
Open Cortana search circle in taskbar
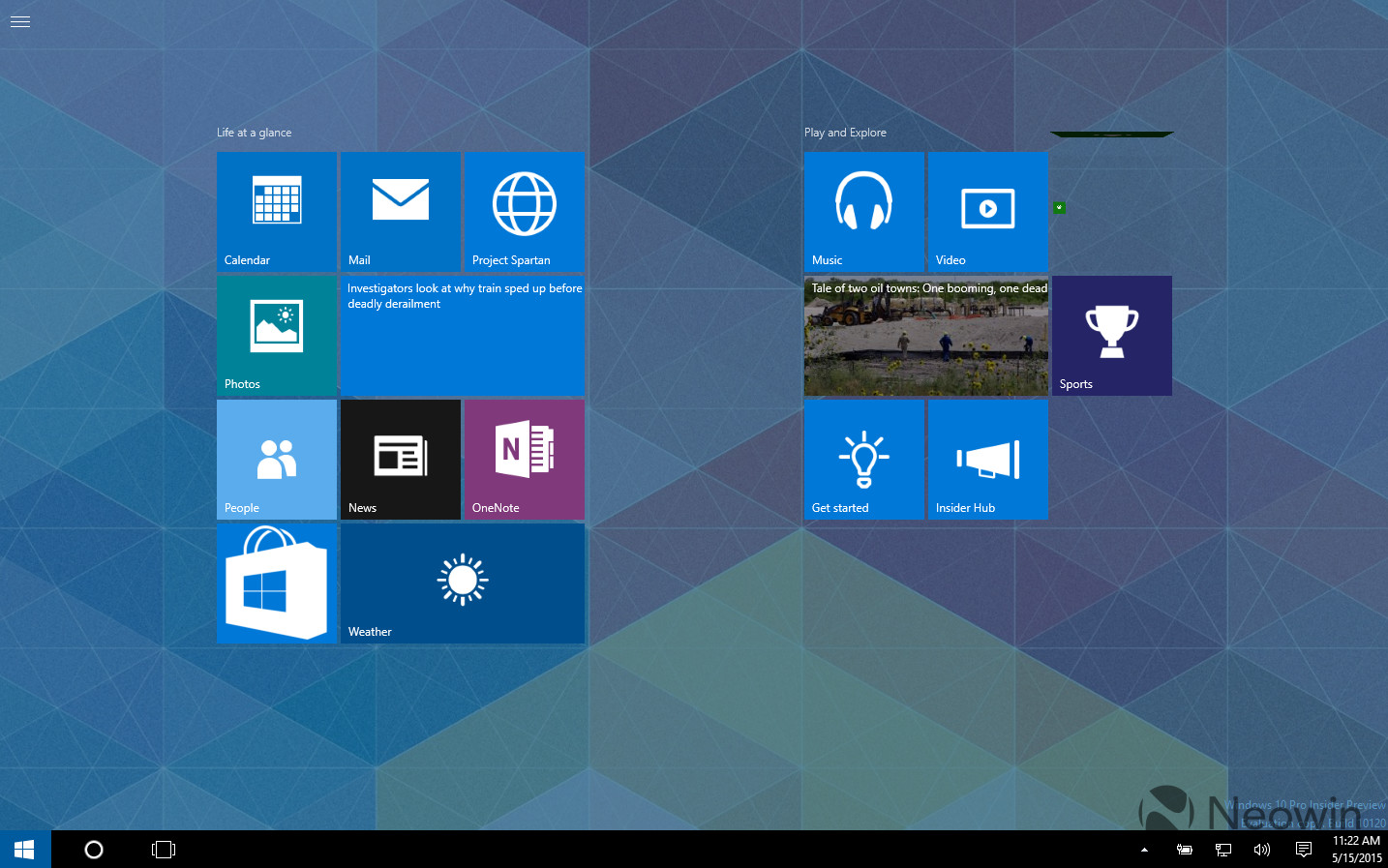(94, 850)
